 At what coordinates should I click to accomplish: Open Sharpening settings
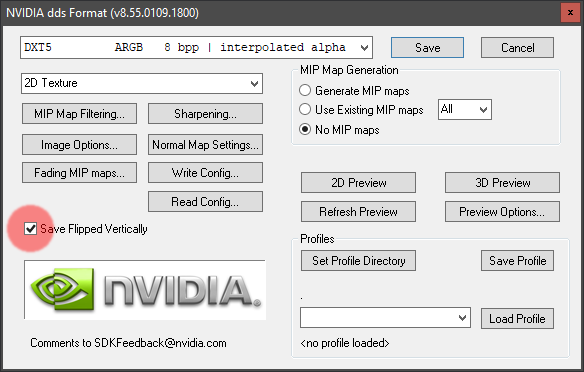(x=206, y=114)
